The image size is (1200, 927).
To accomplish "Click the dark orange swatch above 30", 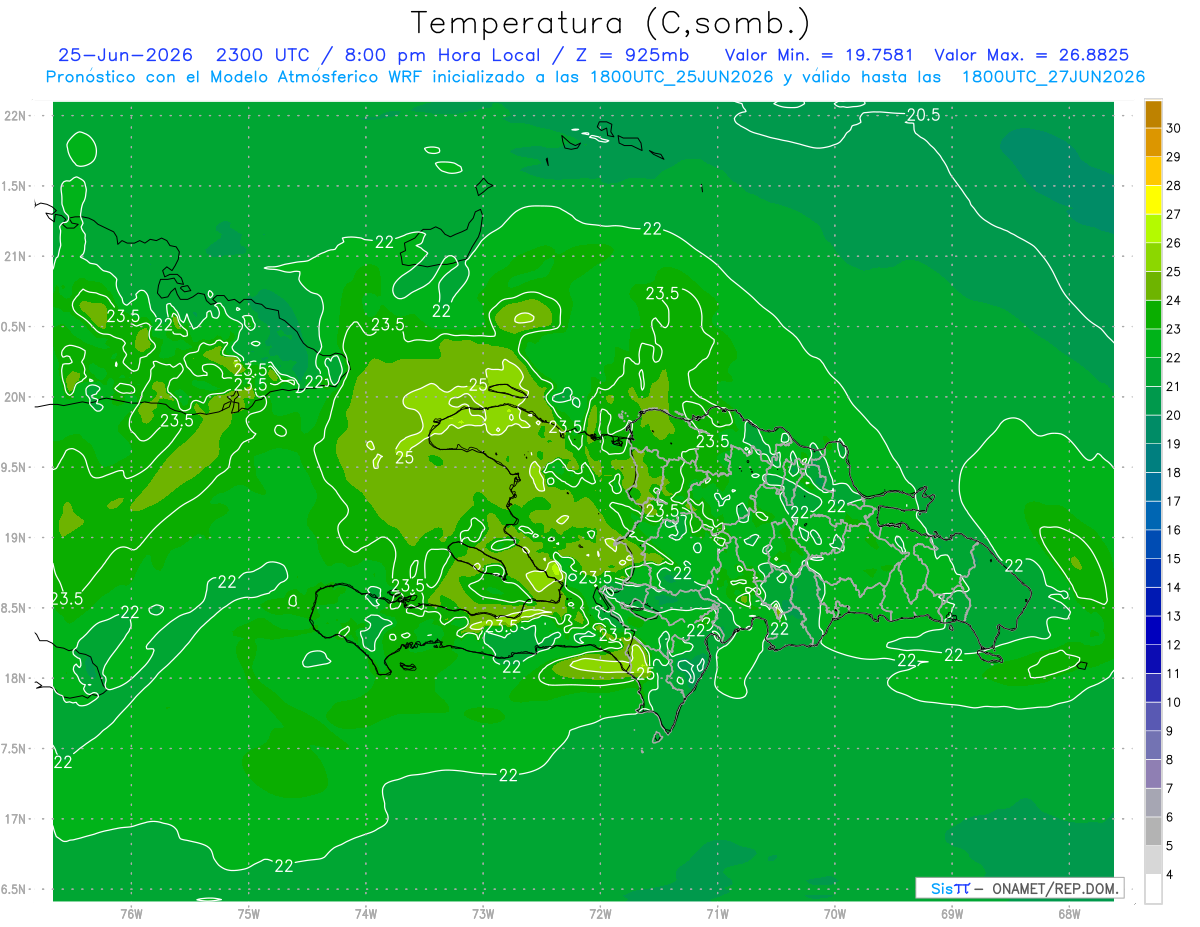I will [1153, 114].
